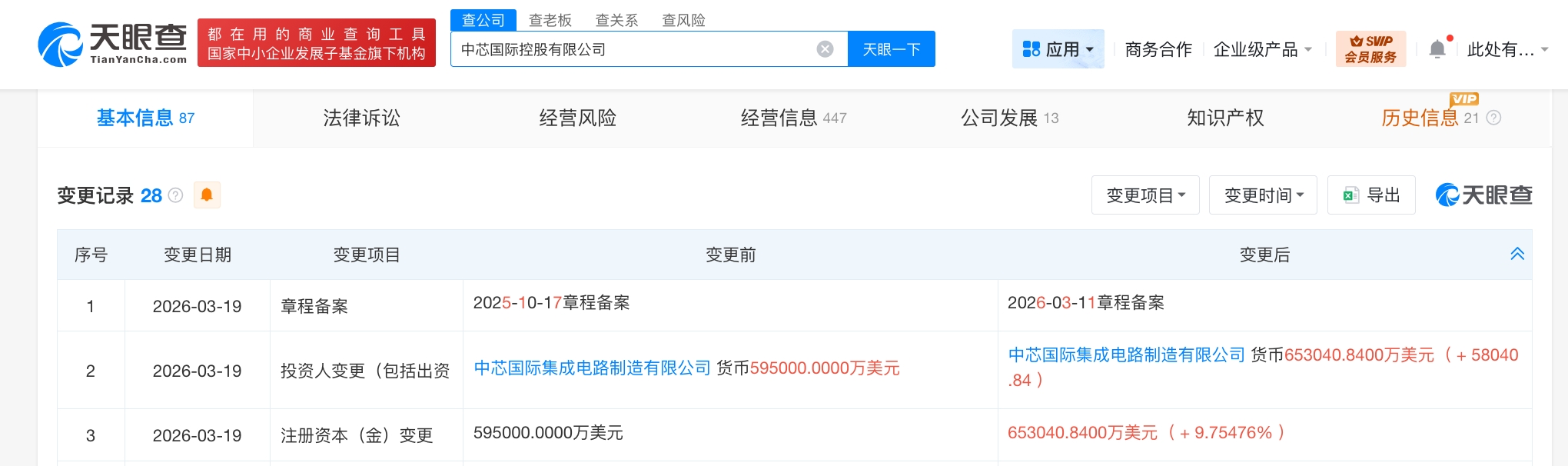Export records with 导出 button
Screen dimensions: 1568x466
coord(1371,195)
